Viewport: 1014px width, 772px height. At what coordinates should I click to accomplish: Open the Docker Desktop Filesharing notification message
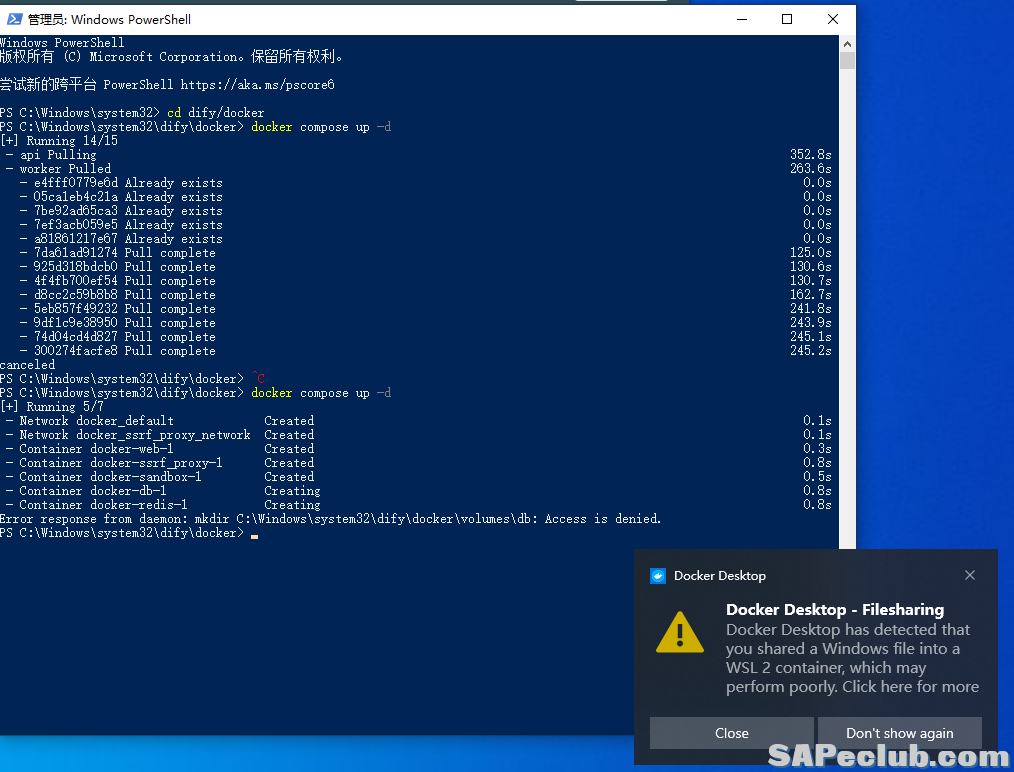pos(852,658)
